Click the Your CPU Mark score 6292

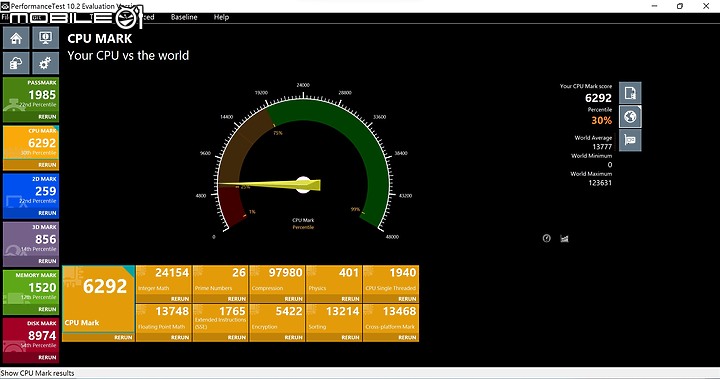tap(598, 98)
